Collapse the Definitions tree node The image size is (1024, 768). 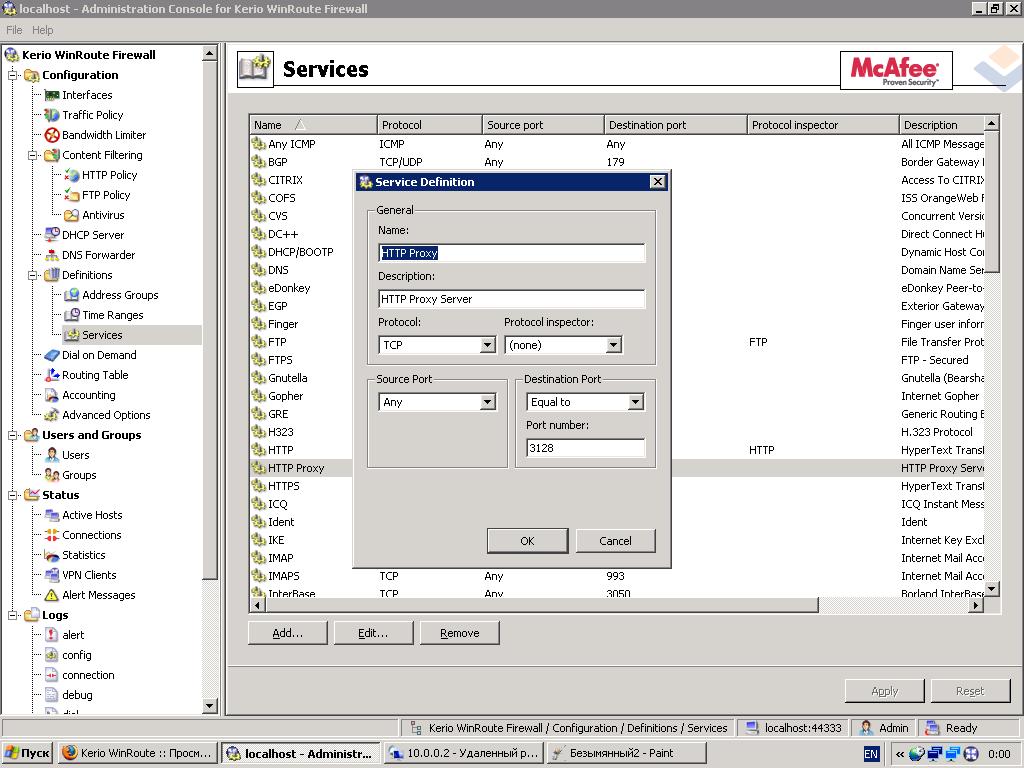(32, 276)
